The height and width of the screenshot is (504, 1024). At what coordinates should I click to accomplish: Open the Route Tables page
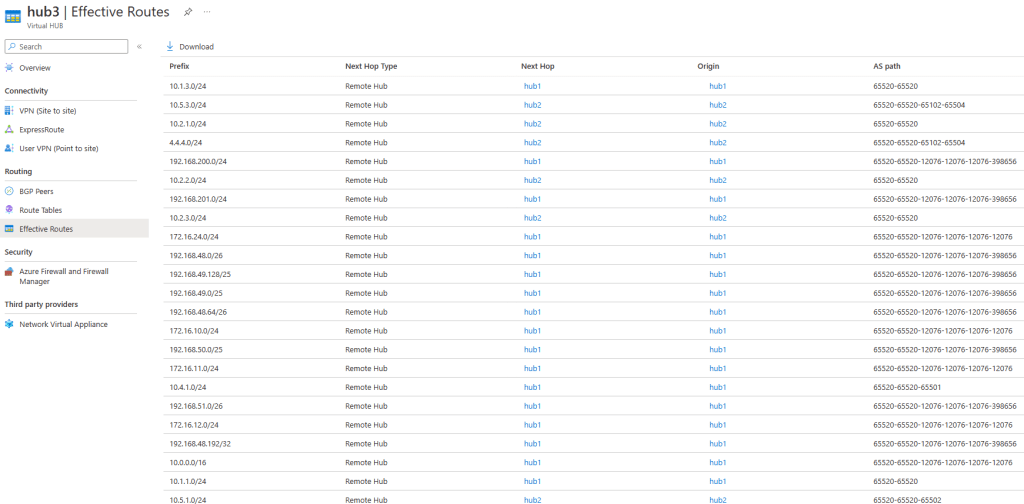pyautogui.click(x=40, y=210)
